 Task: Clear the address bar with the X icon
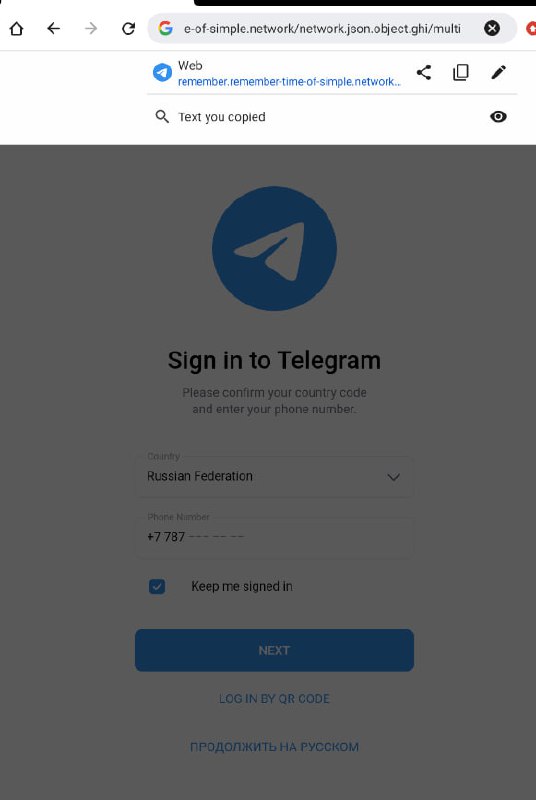[x=492, y=28]
